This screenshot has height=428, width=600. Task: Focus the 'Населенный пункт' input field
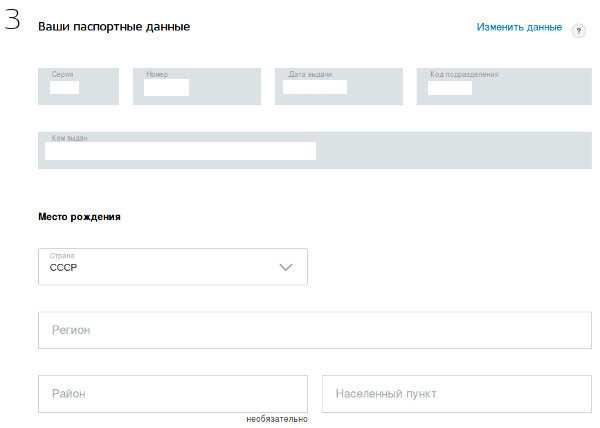457,394
